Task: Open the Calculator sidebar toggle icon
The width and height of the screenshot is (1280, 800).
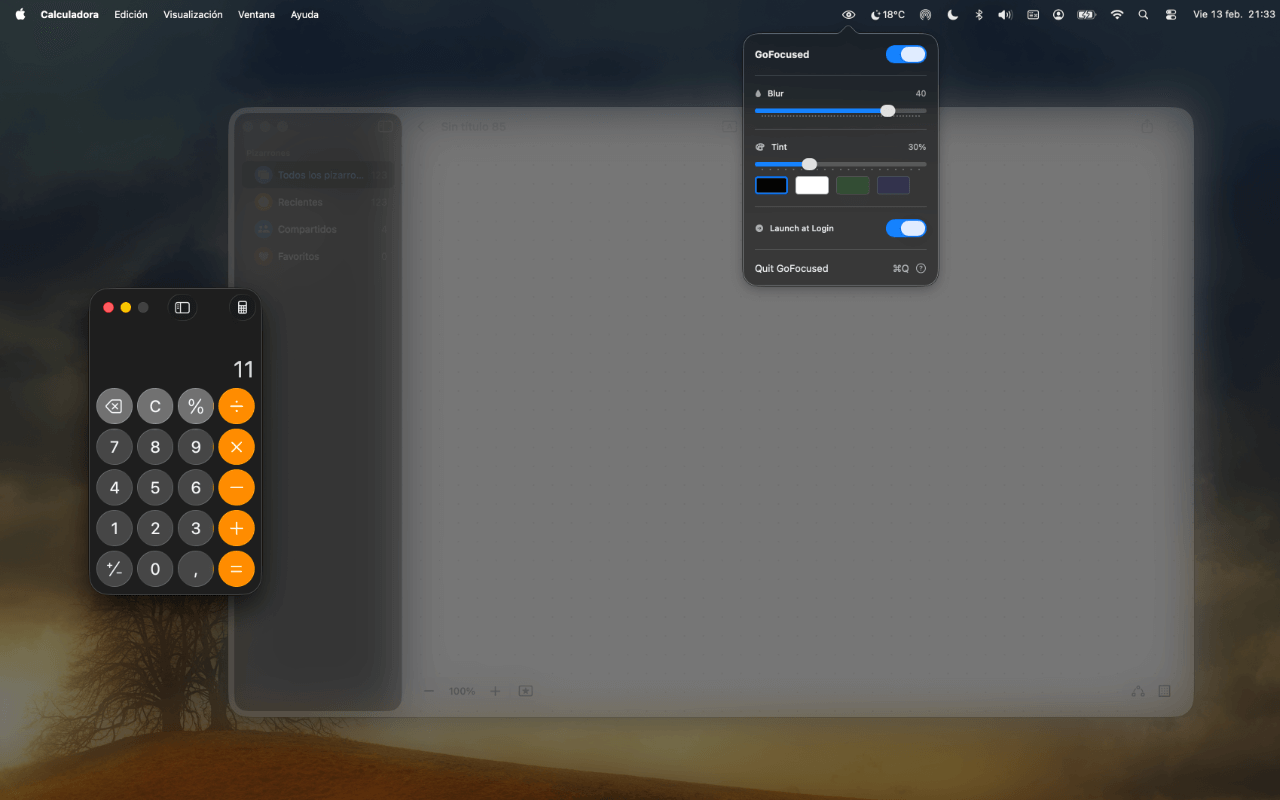Action: (182, 307)
